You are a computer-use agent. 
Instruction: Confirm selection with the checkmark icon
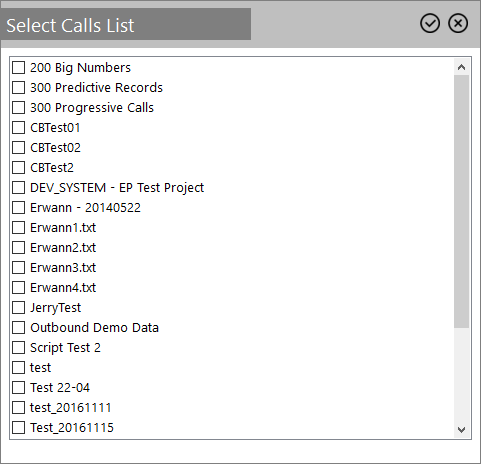click(430, 23)
